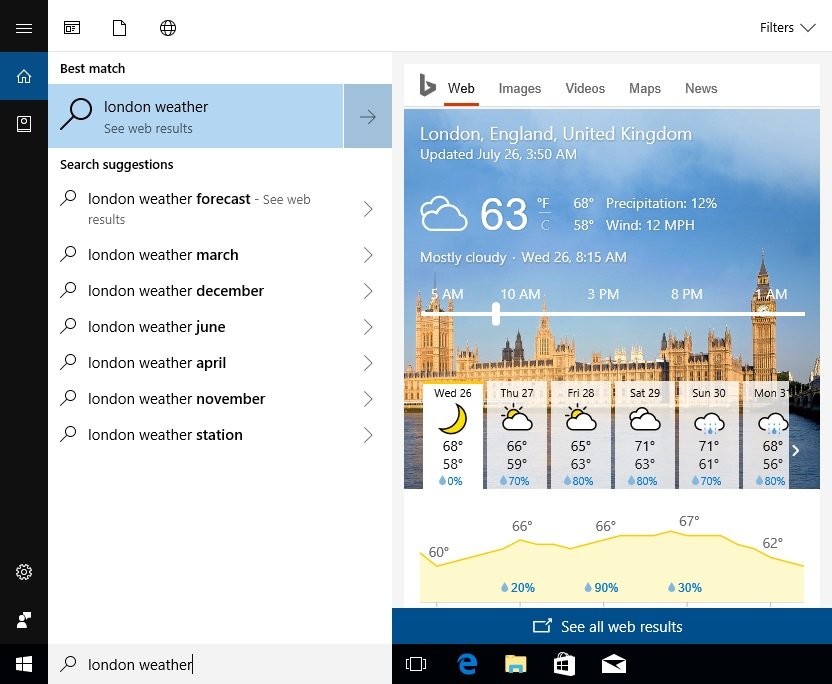Open the Settings gear in the sidebar
Screen dimensions: 832x684
click(x=24, y=572)
